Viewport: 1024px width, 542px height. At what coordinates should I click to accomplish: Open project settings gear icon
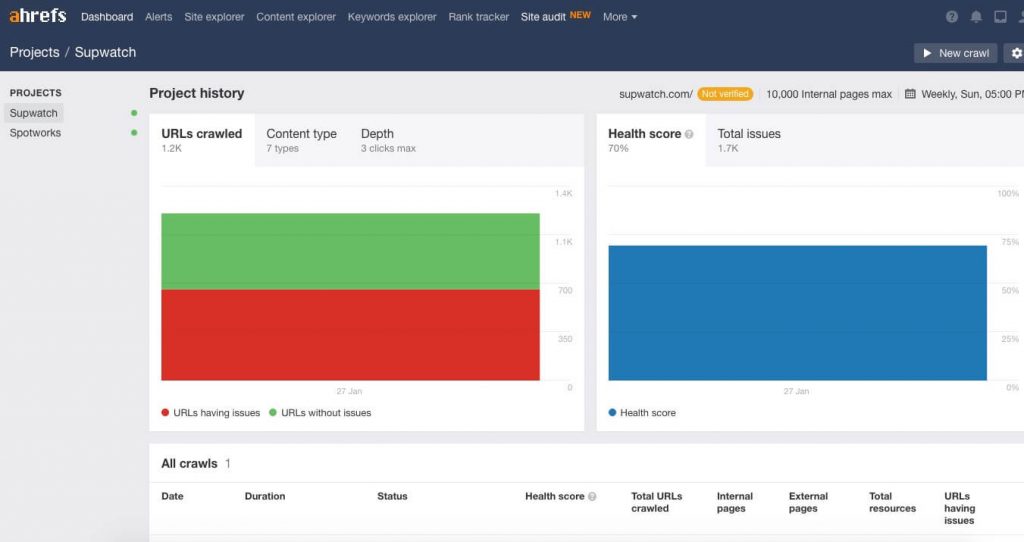1016,53
